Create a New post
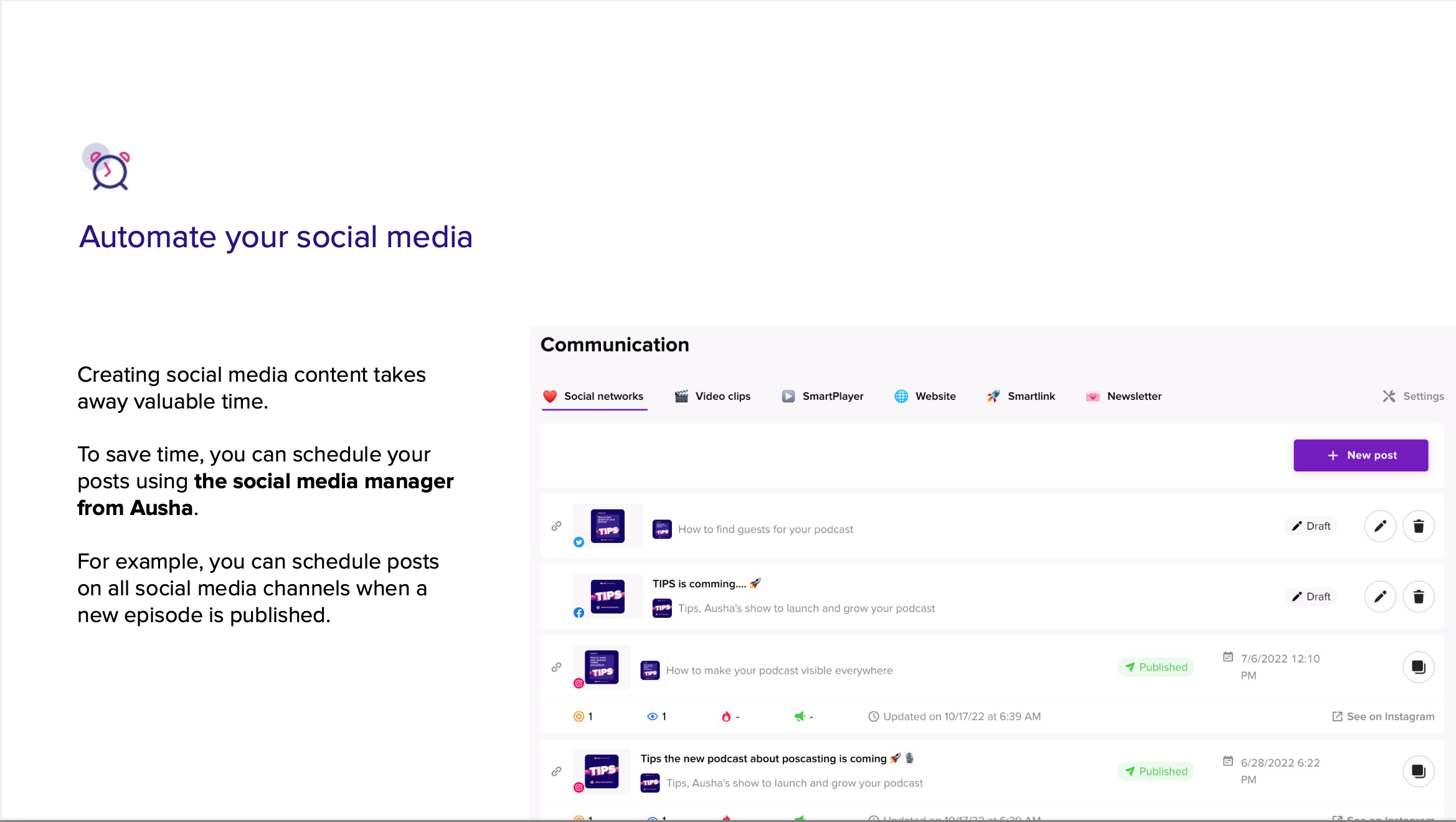The width and height of the screenshot is (1456, 822). [x=1361, y=455]
